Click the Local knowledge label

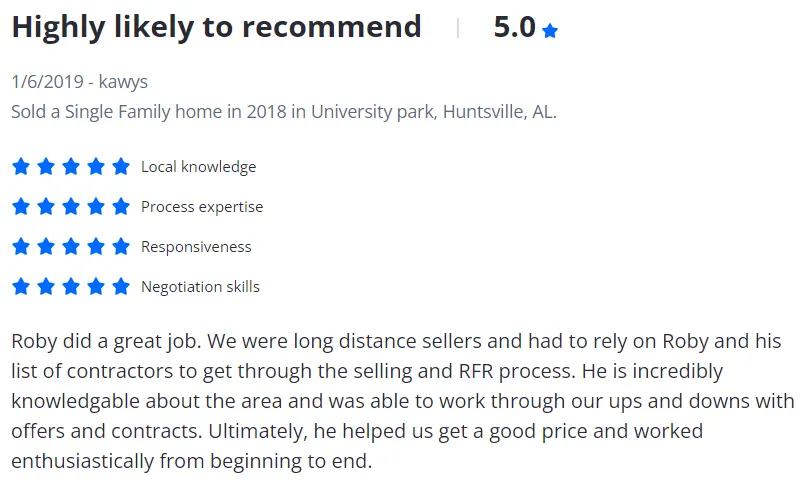coord(198,167)
